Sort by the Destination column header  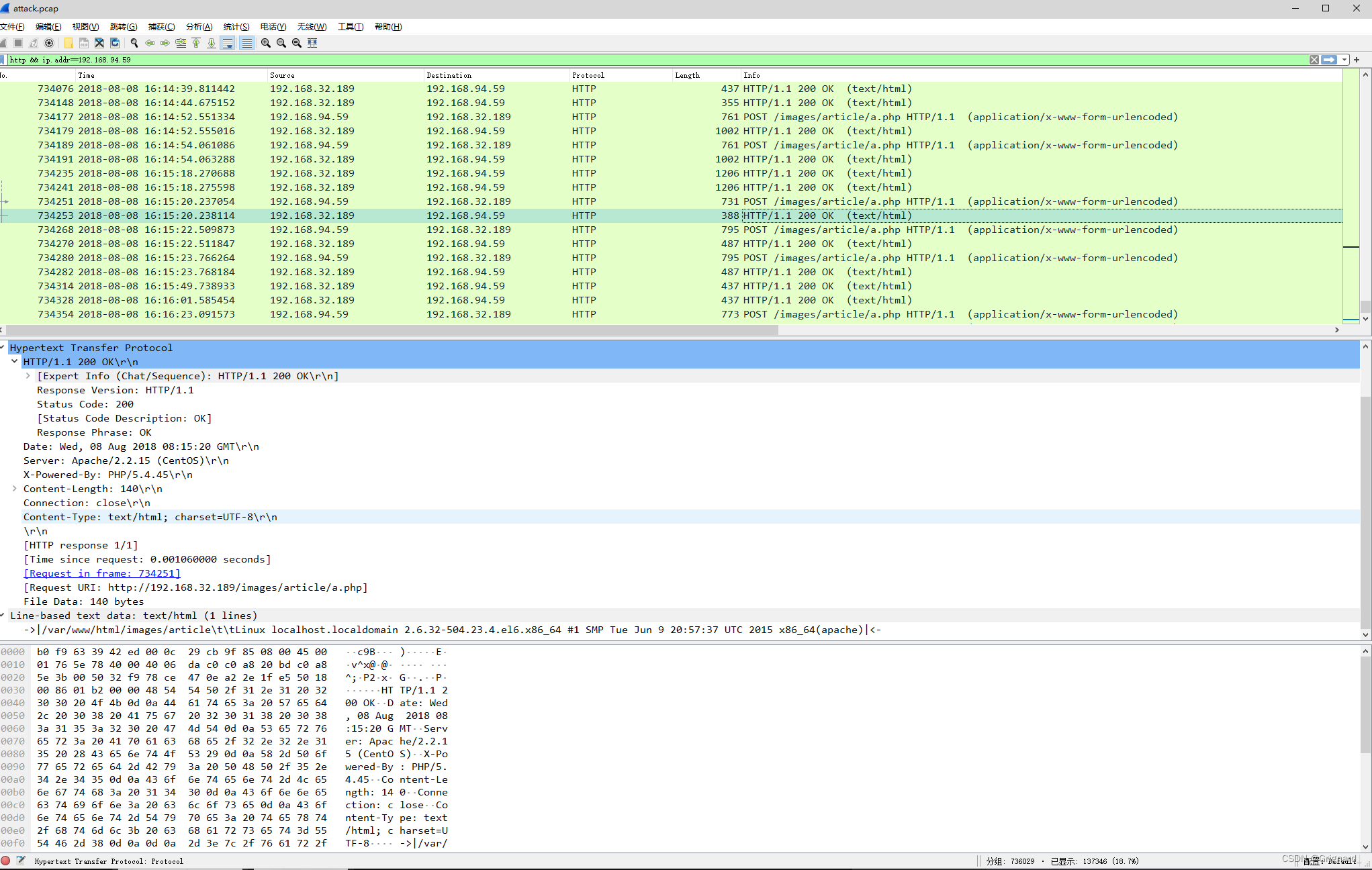pos(497,75)
